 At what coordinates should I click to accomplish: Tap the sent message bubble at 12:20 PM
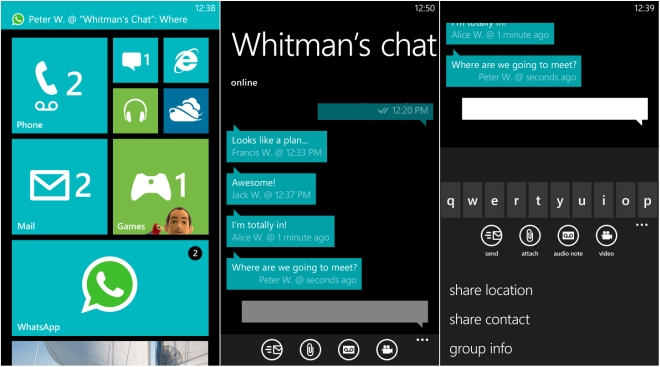[375, 113]
